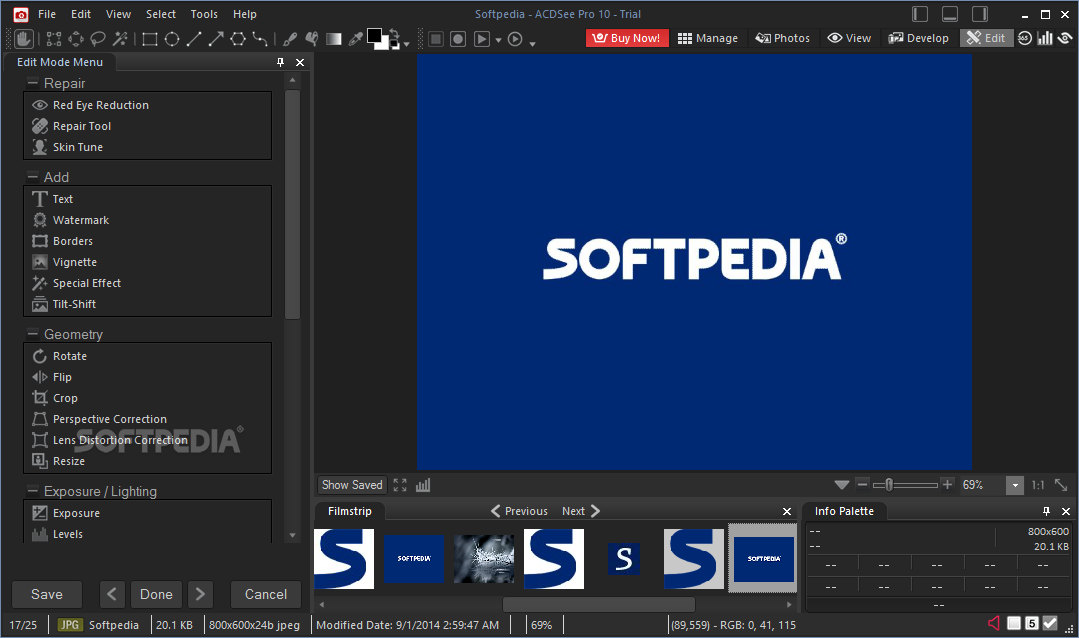Open dropdown next to round Play icon
The height and width of the screenshot is (638, 1079).
pos(532,43)
